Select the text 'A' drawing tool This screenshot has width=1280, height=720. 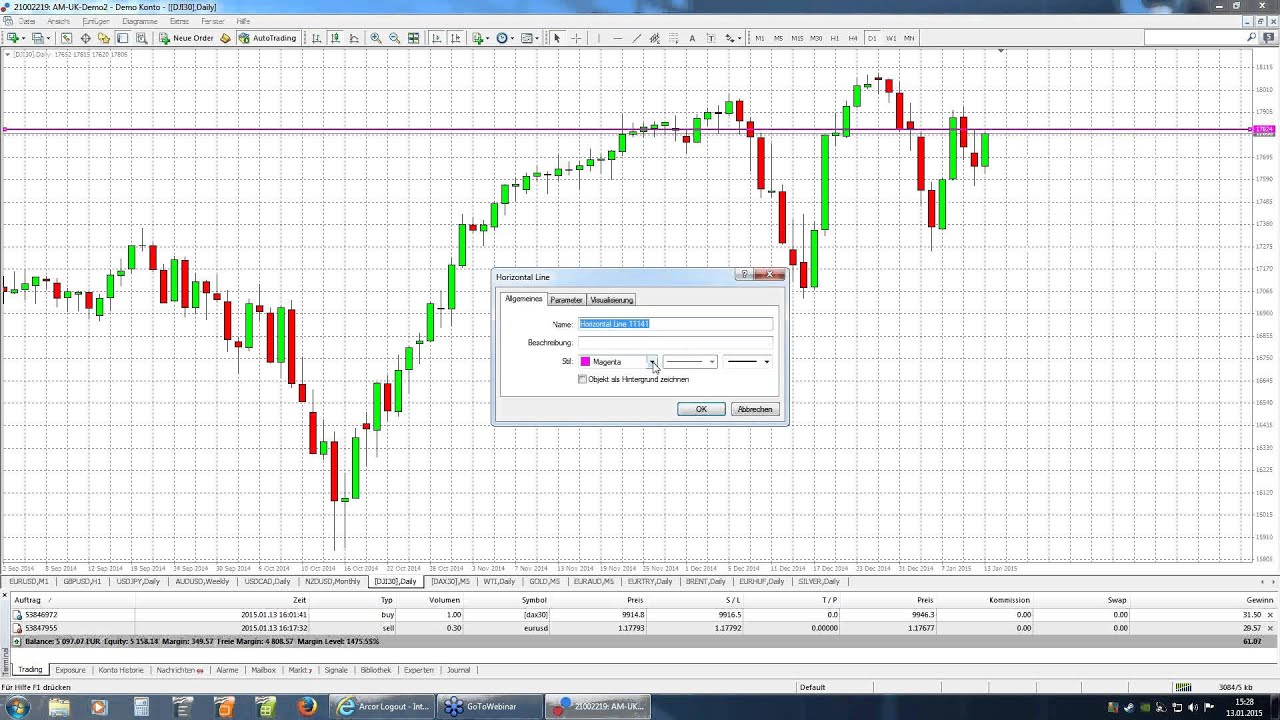point(692,38)
